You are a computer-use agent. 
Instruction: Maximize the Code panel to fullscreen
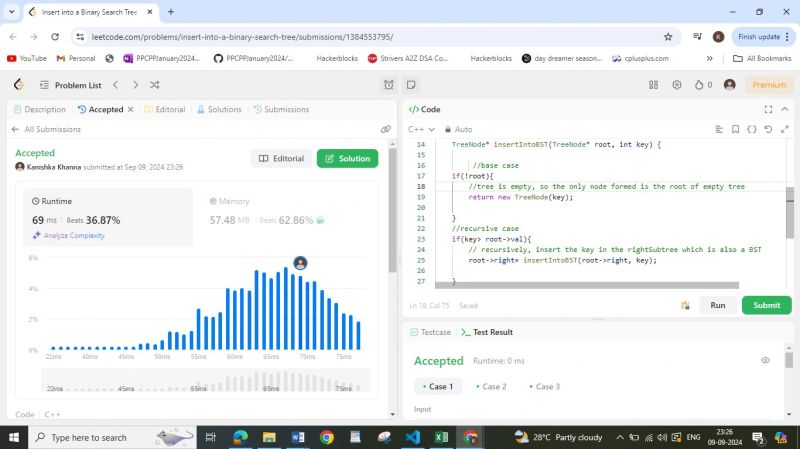click(768, 109)
